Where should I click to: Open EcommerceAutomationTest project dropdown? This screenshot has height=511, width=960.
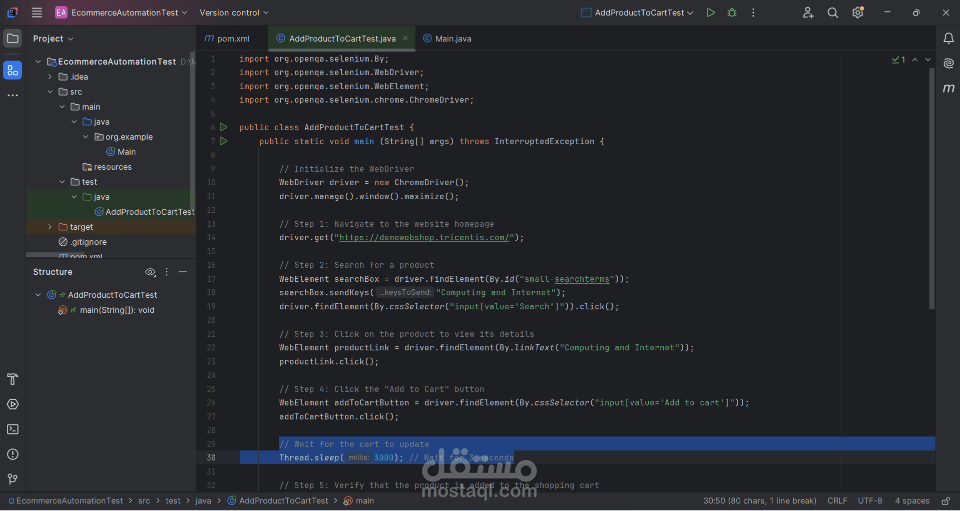coord(121,12)
